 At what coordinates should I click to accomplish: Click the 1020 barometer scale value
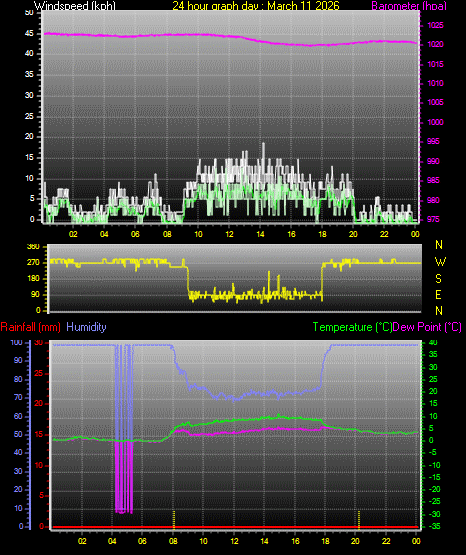click(x=435, y=45)
